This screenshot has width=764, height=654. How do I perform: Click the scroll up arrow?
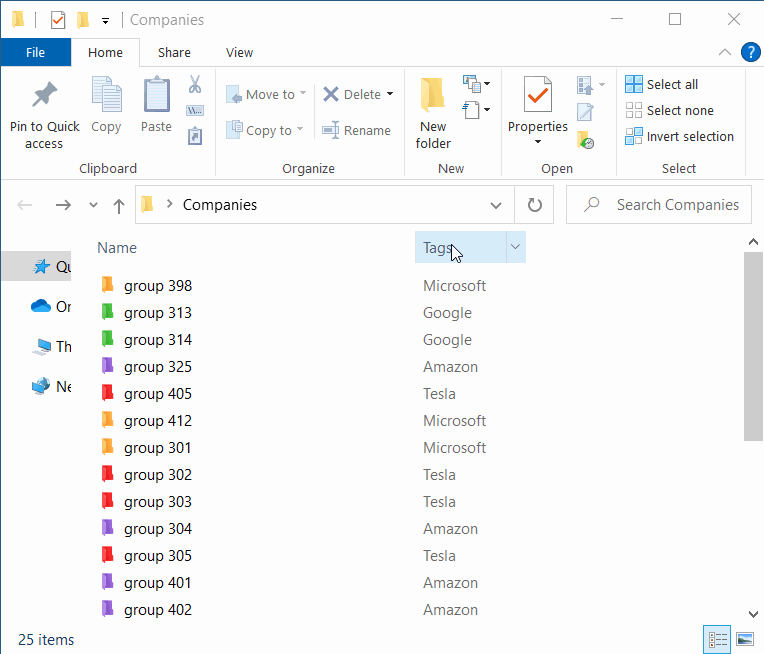pyautogui.click(x=753, y=242)
